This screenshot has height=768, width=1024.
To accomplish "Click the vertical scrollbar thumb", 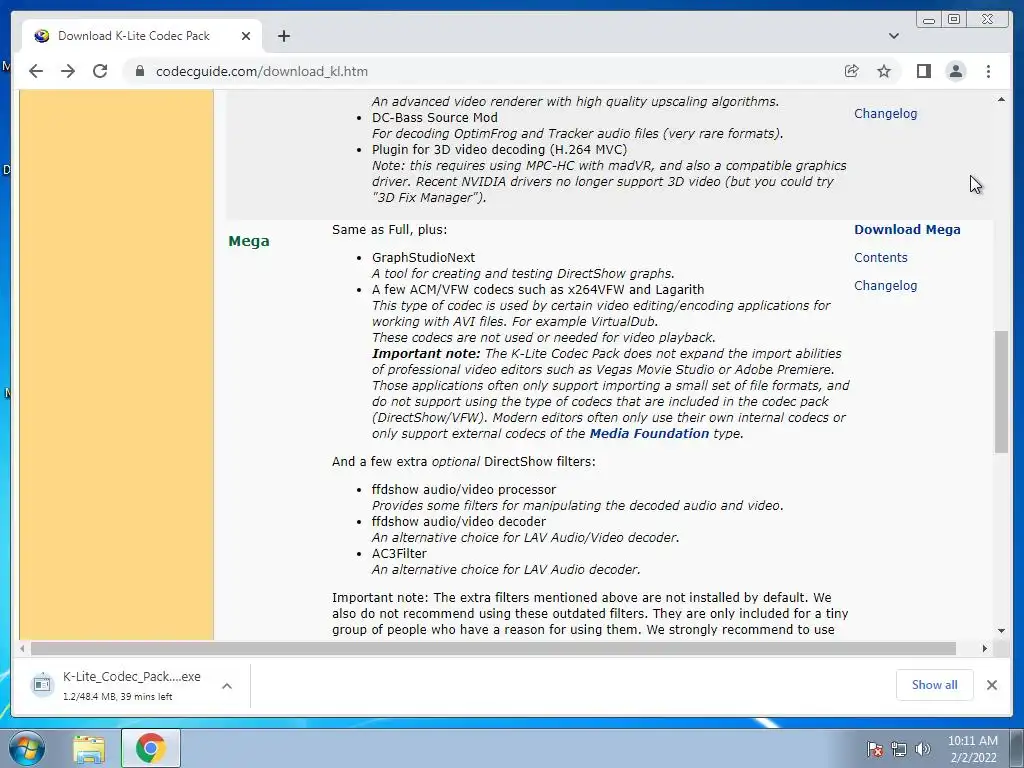I will (1001, 392).
